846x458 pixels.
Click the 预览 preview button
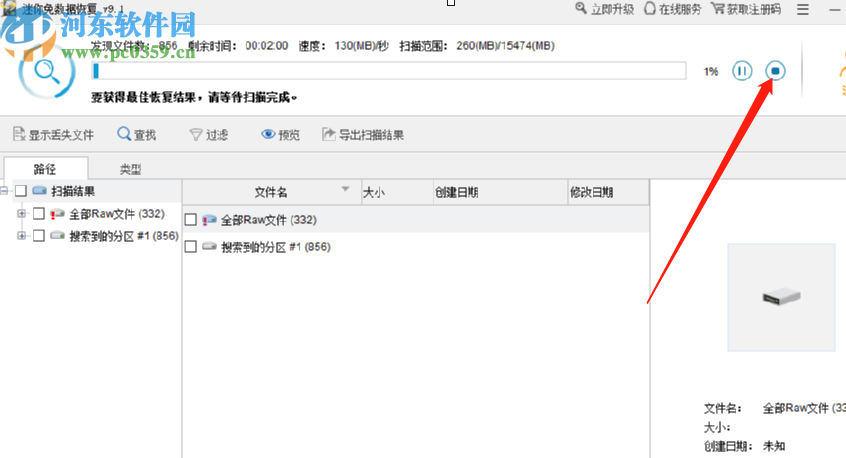tap(280, 134)
